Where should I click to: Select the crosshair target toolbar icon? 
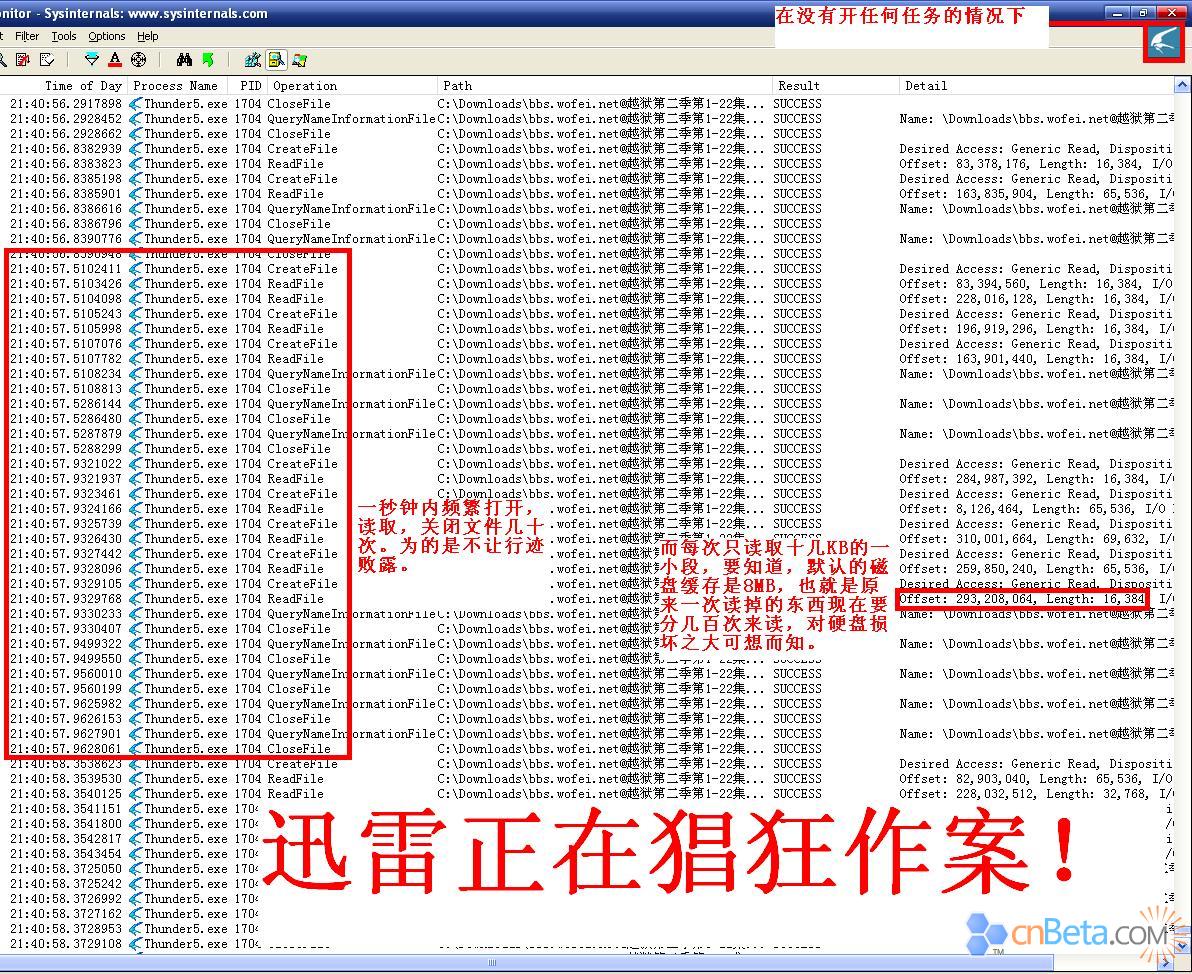(x=138, y=59)
